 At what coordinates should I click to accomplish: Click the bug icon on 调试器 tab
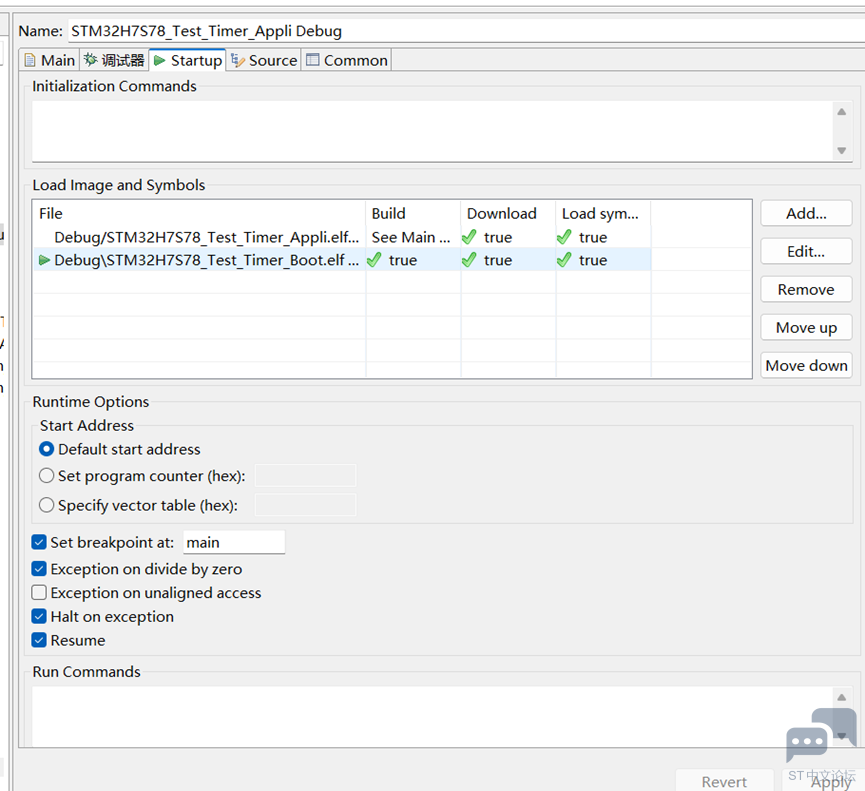[x=90, y=60]
